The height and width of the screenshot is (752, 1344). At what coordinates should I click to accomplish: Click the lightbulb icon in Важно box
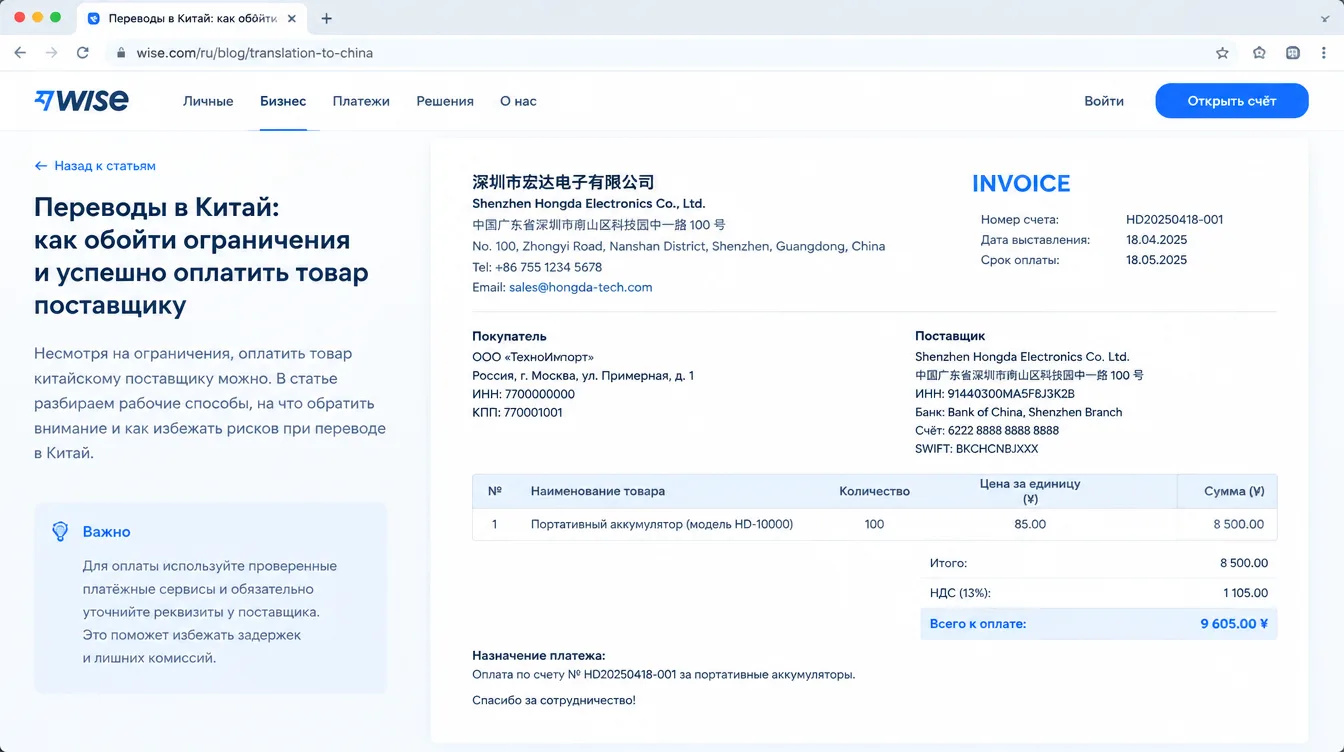(60, 531)
